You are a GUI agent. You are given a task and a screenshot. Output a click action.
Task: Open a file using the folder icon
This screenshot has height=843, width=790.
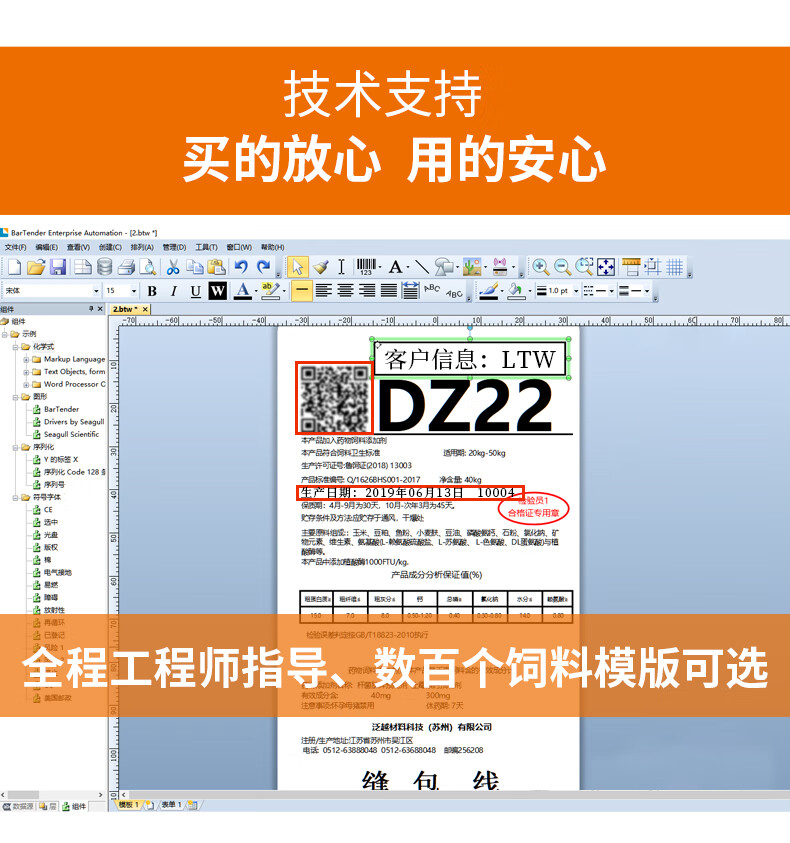pyautogui.click(x=36, y=267)
